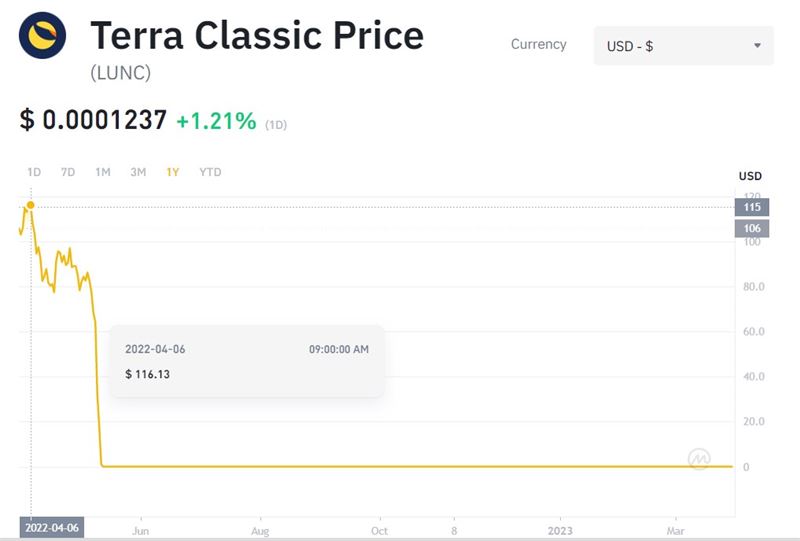Click the Oct label on the time axis
This screenshot has height=541, width=800.
coord(380,531)
